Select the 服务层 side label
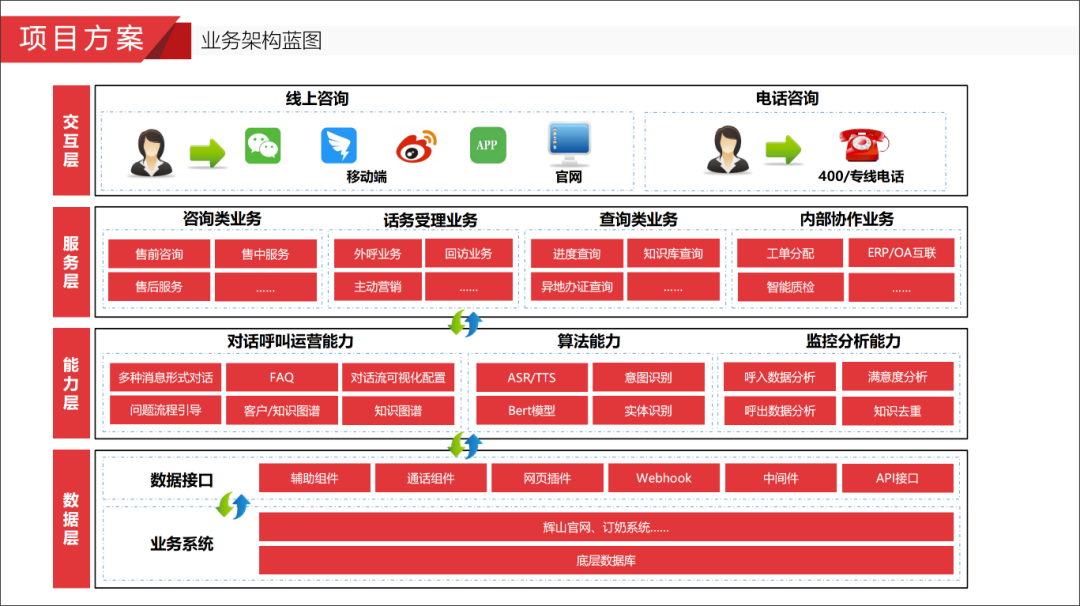The width and height of the screenshot is (1080, 606). tap(71, 262)
